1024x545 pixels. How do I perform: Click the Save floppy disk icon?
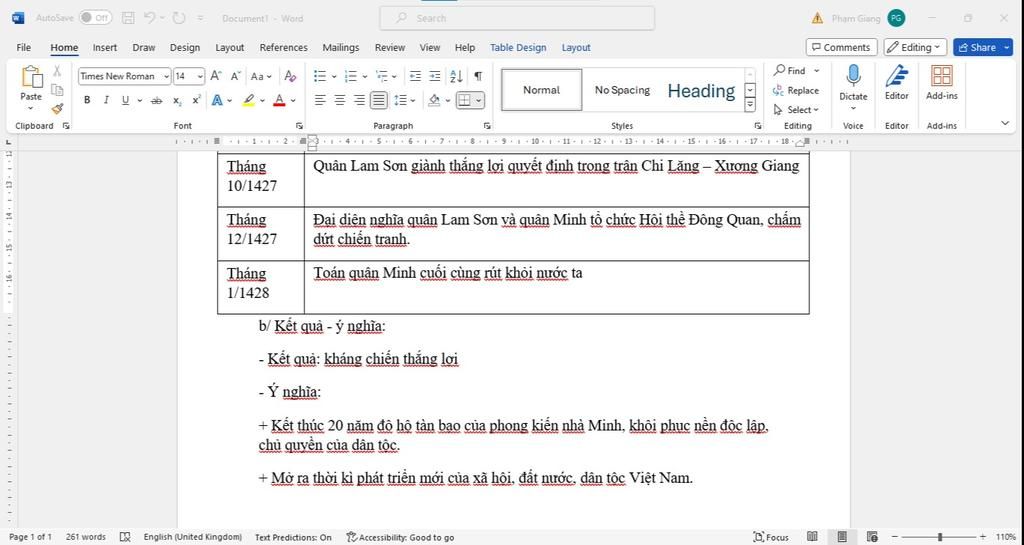(129, 18)
